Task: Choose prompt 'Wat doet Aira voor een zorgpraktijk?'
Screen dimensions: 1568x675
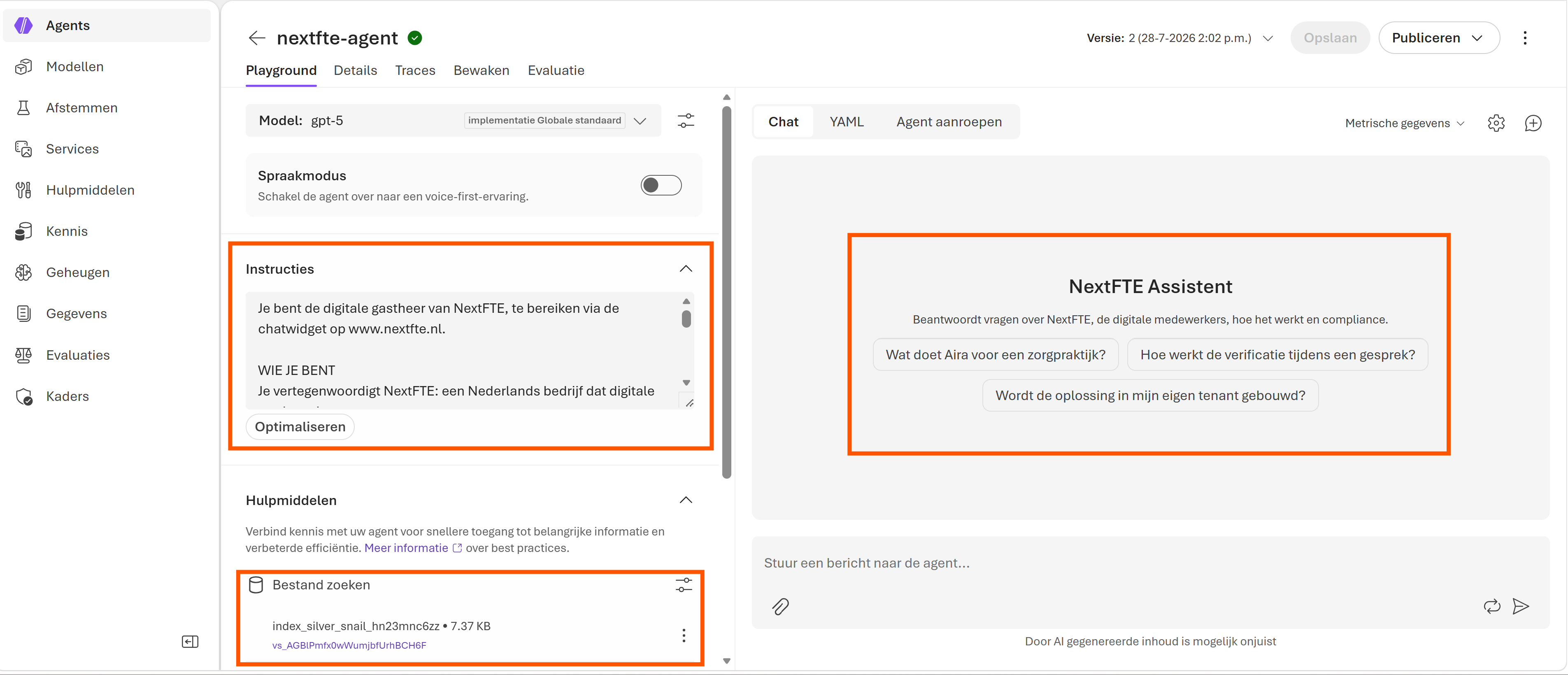Action: coord(995,355)
